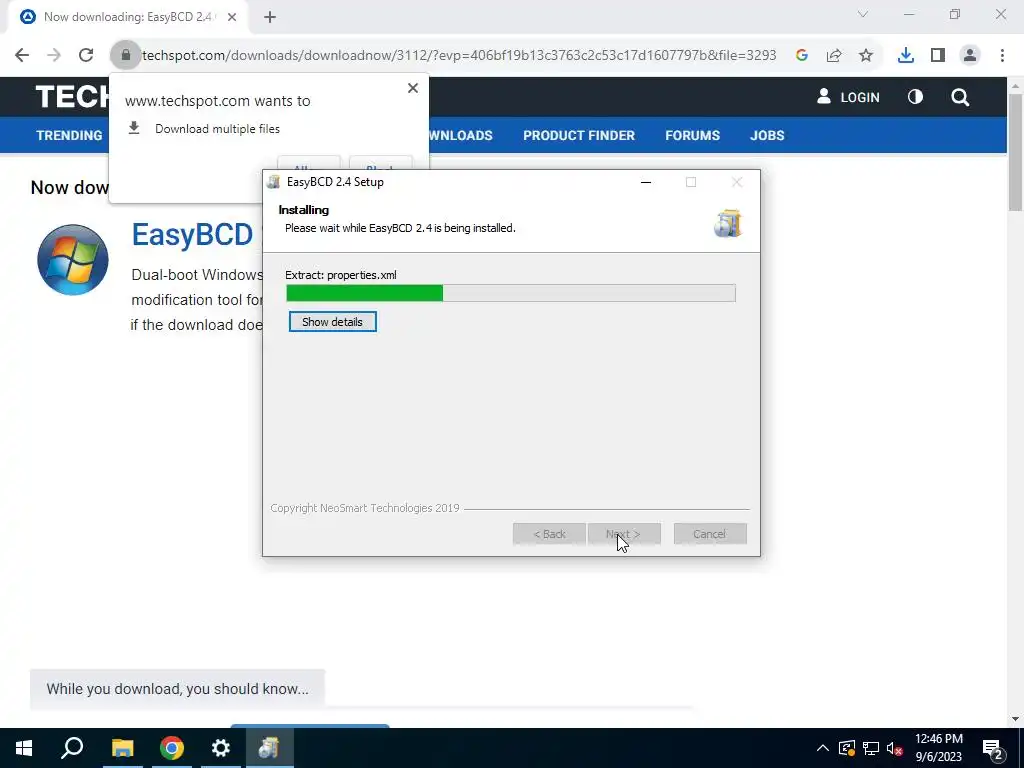
Task: Open the Chrome three-dot menu
Action: coord(1002,56)
